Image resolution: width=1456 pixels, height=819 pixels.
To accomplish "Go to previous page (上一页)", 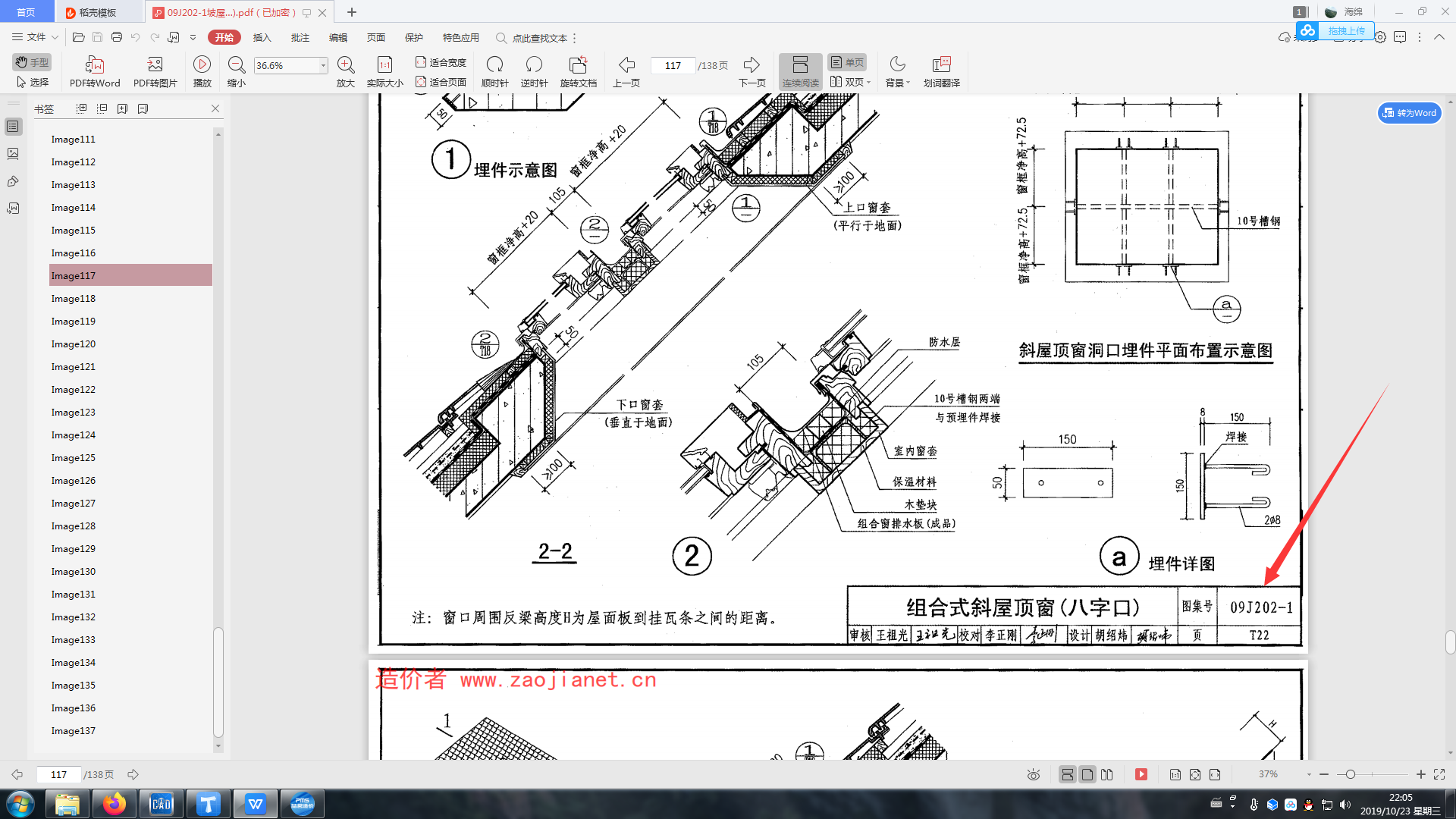I will click(626, 72).
